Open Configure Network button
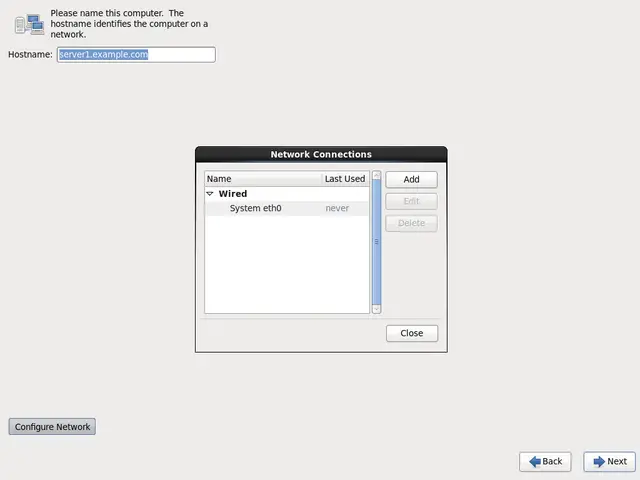This screenshot has width=640, height=480. 52,427
